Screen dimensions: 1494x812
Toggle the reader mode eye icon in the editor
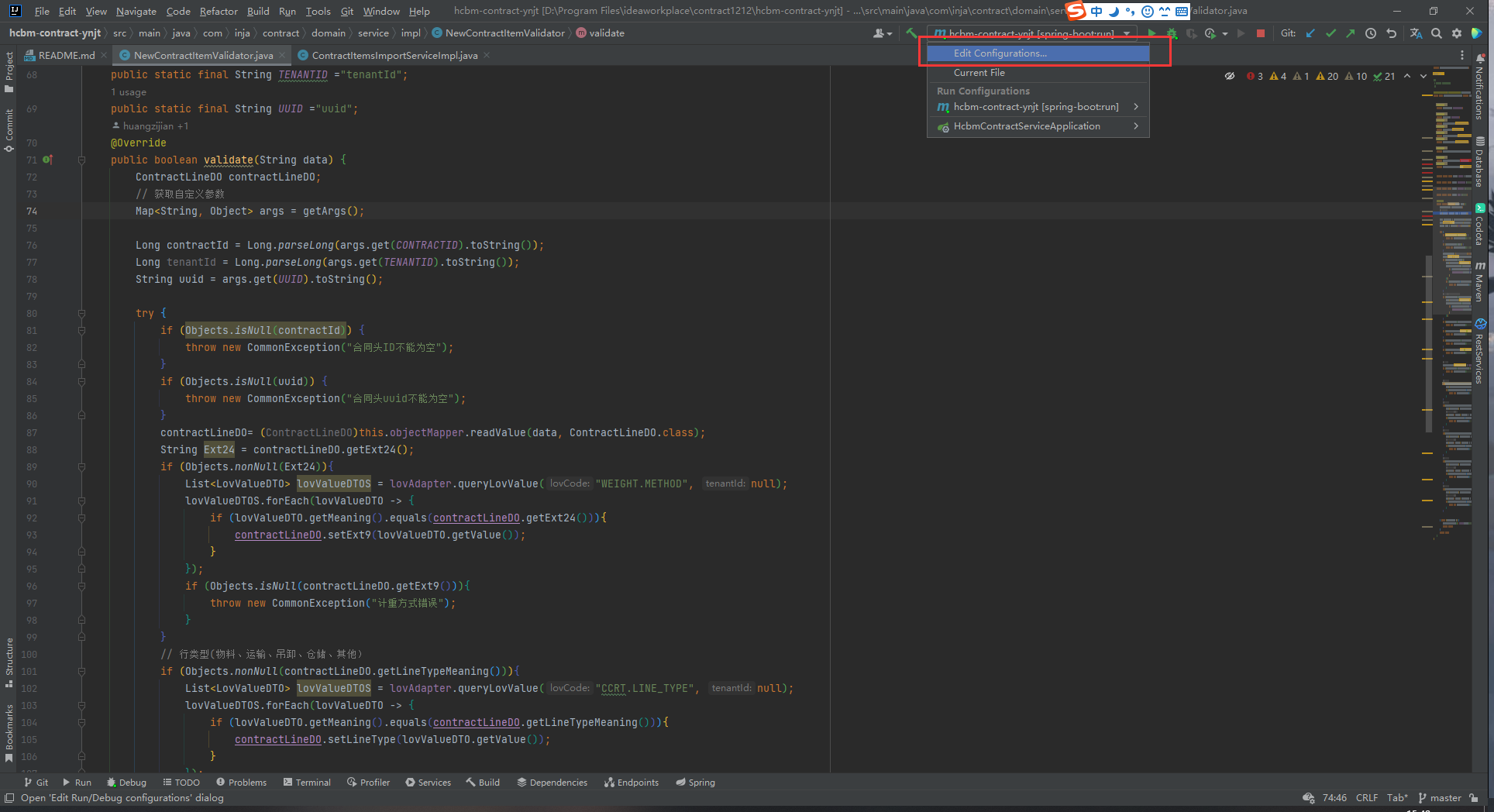coord(1230,76)
